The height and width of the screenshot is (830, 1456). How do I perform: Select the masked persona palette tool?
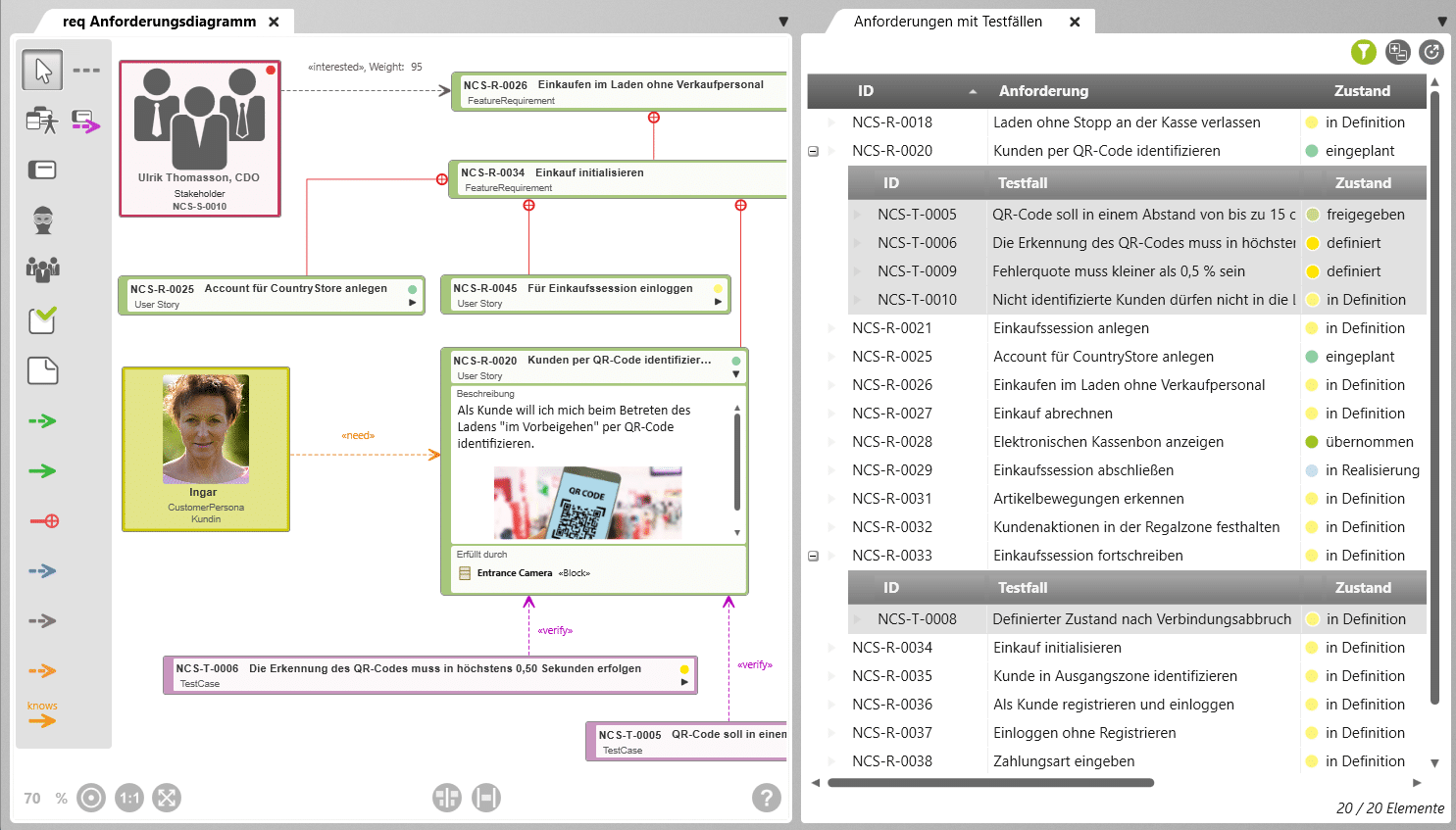click(42, 220)
